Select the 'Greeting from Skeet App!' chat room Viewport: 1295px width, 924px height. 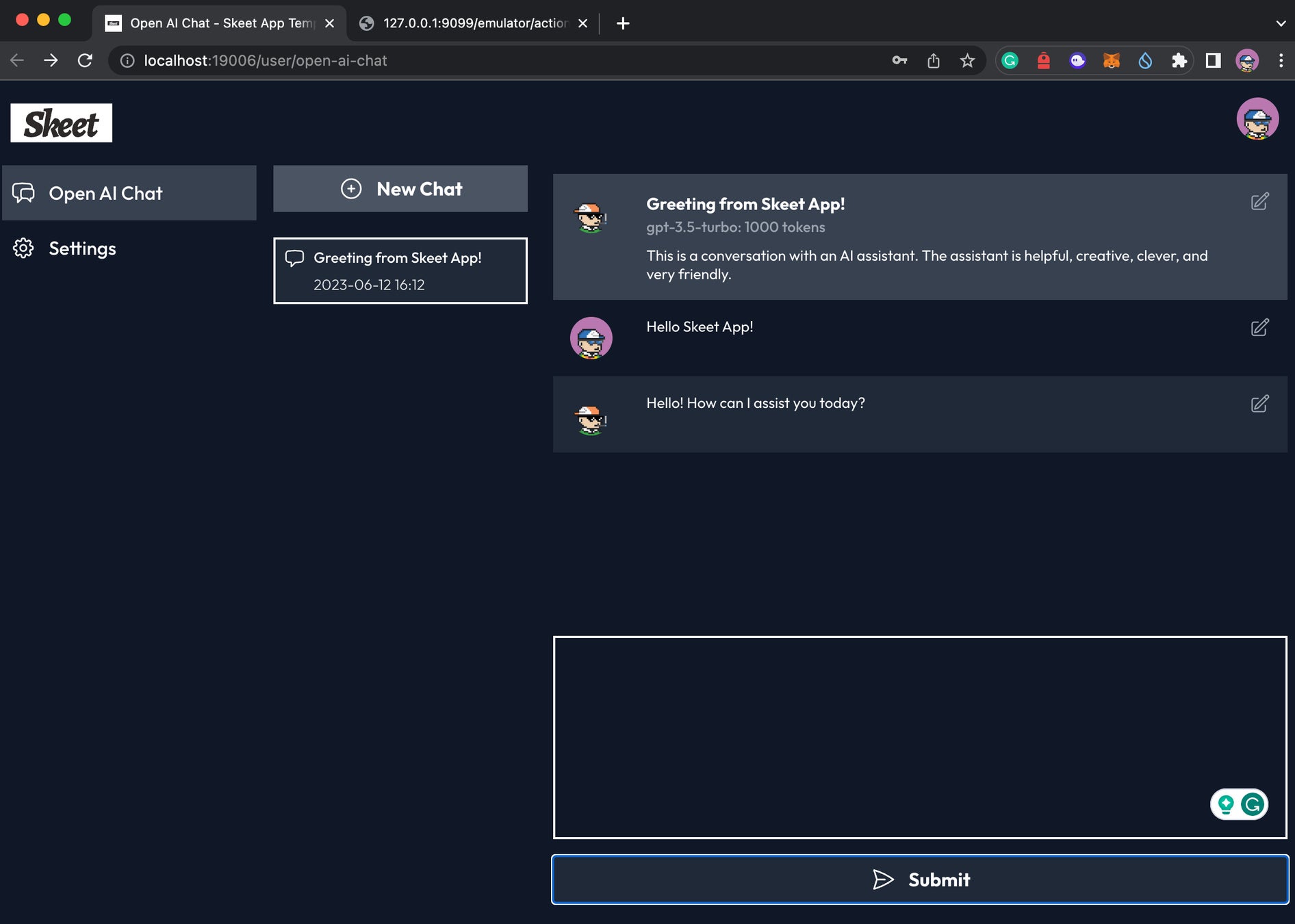400,270
